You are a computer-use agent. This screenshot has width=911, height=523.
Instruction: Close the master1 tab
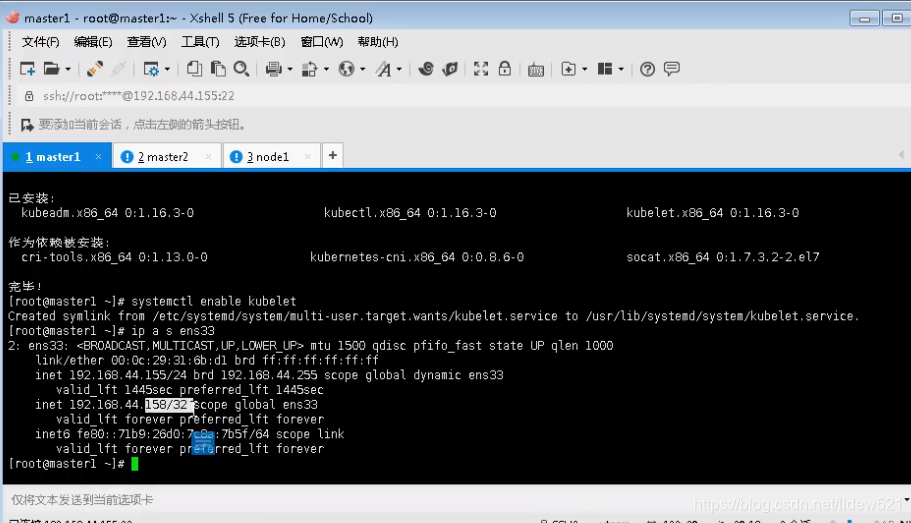[x=98, y=156]
